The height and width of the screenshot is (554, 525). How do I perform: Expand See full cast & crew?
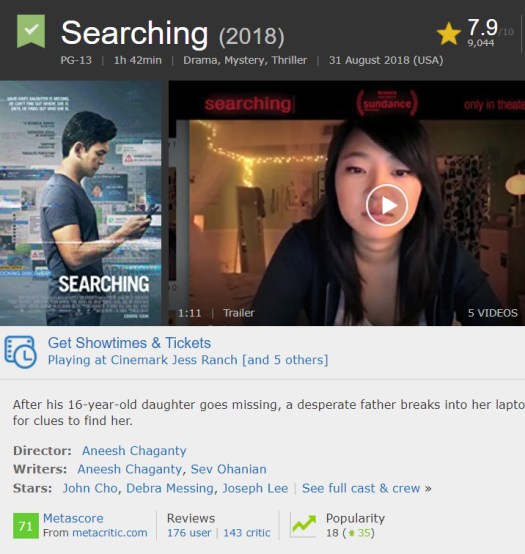[x=367, y=488]
